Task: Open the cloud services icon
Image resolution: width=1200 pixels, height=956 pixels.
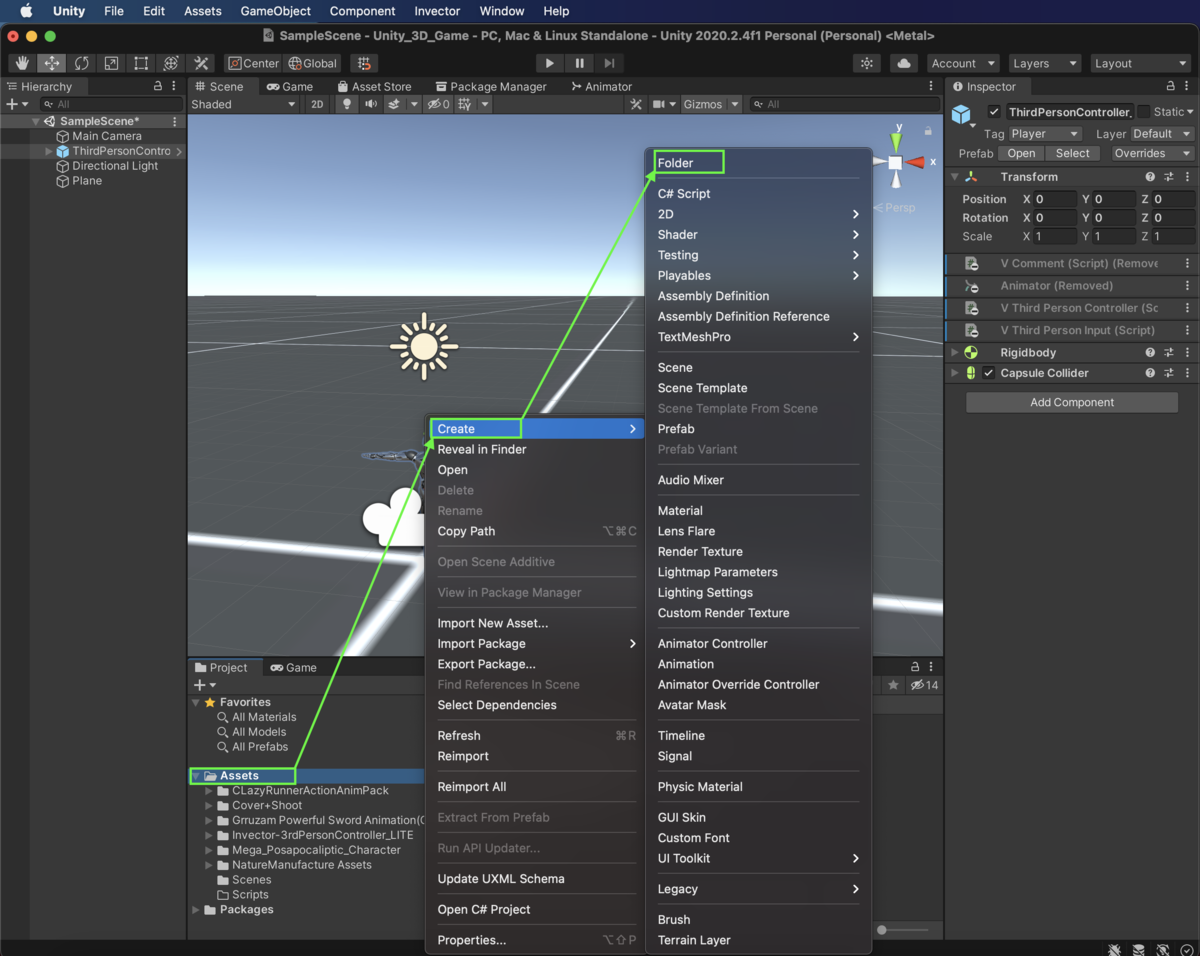Action: [x=904, y=63]
